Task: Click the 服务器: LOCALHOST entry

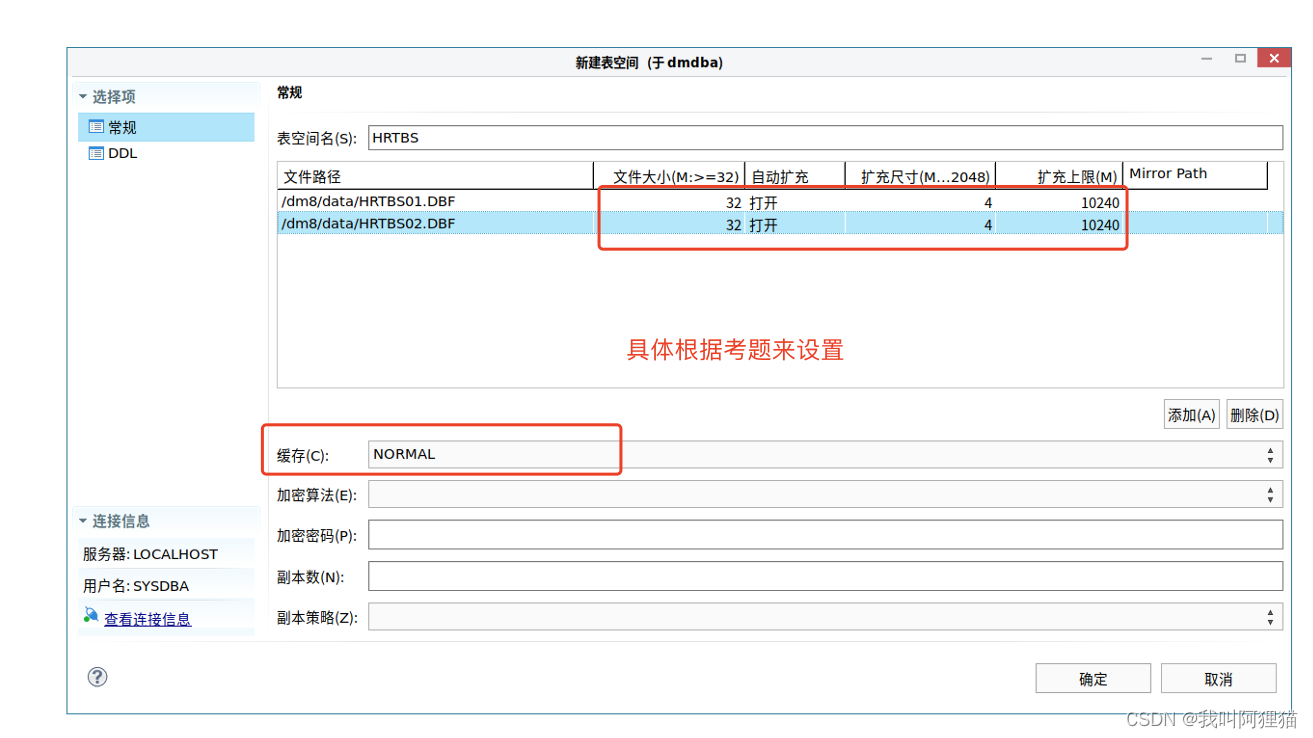Action: [x=150, y=554]
